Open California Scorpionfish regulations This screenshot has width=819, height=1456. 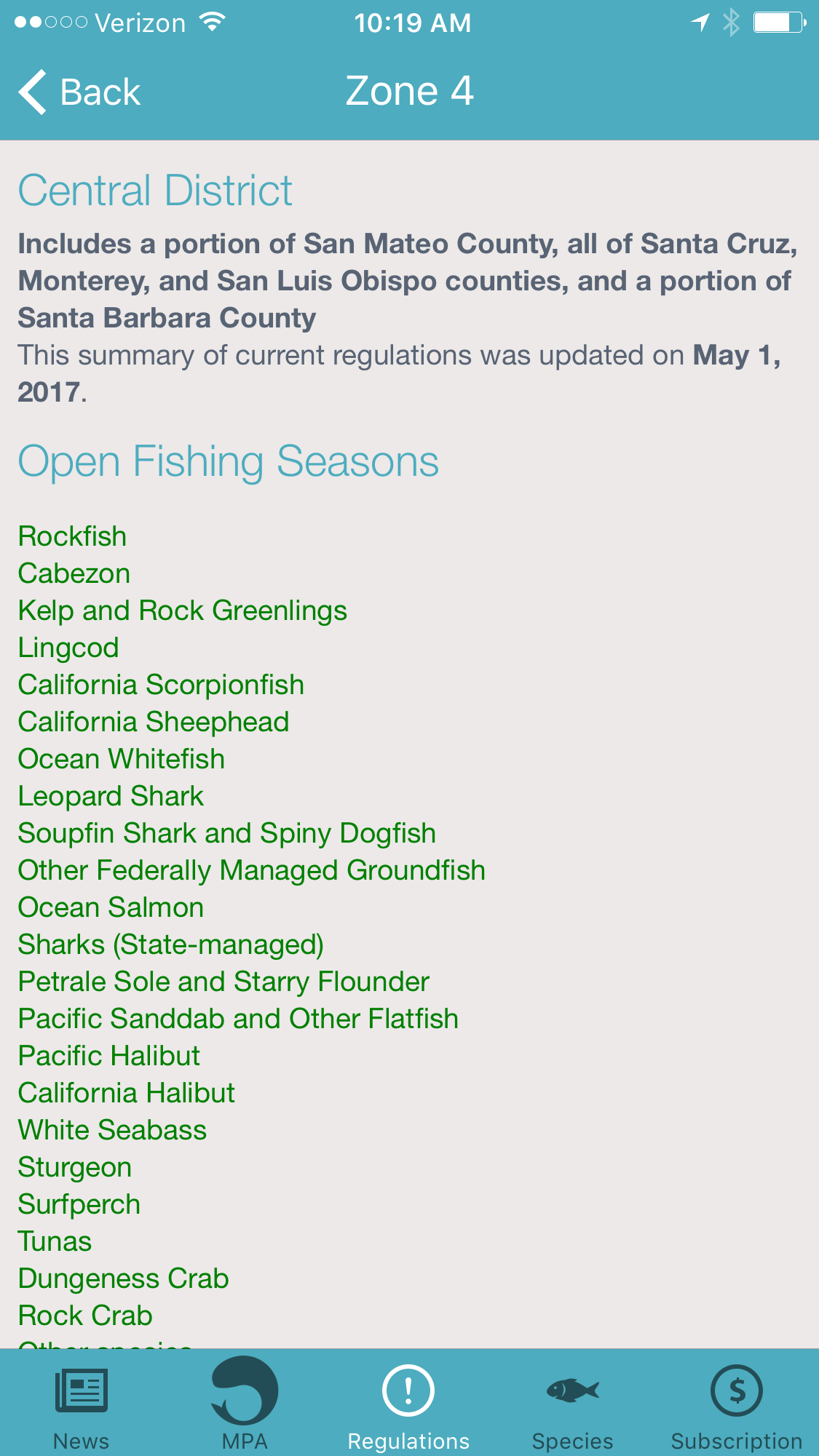[161, 685]
